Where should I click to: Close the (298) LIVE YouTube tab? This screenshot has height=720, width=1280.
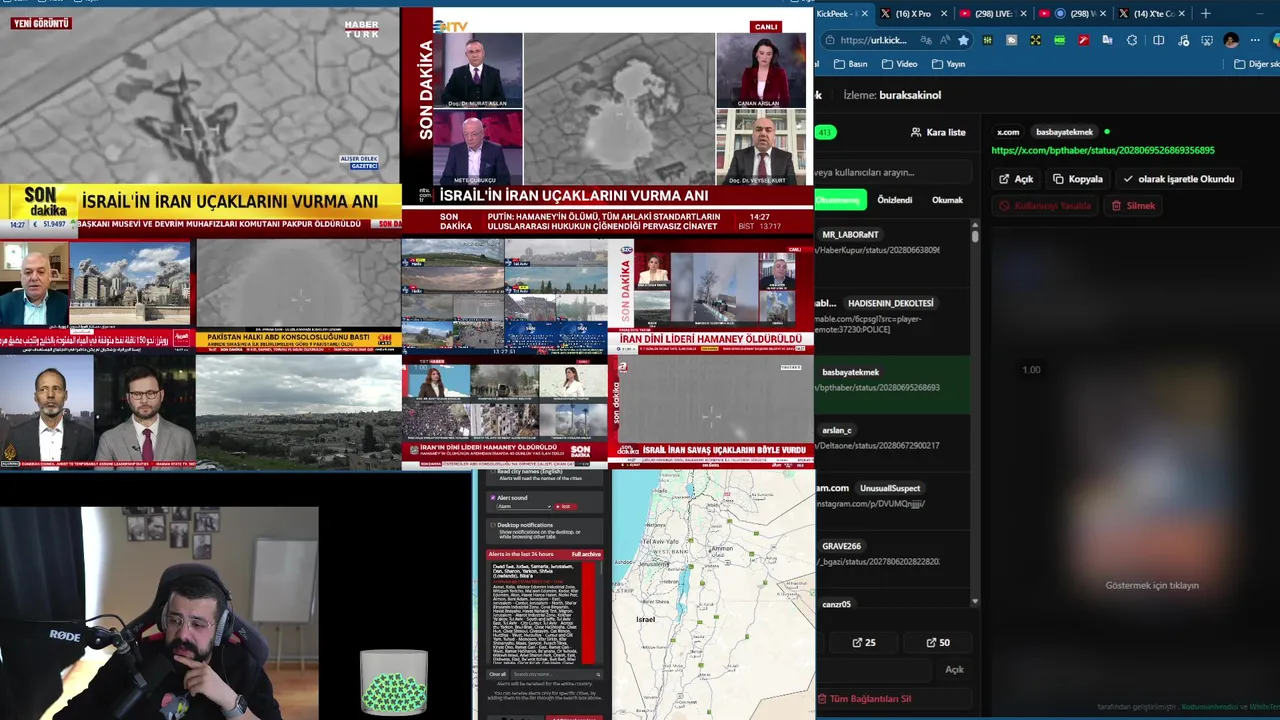coord(1022,14)
